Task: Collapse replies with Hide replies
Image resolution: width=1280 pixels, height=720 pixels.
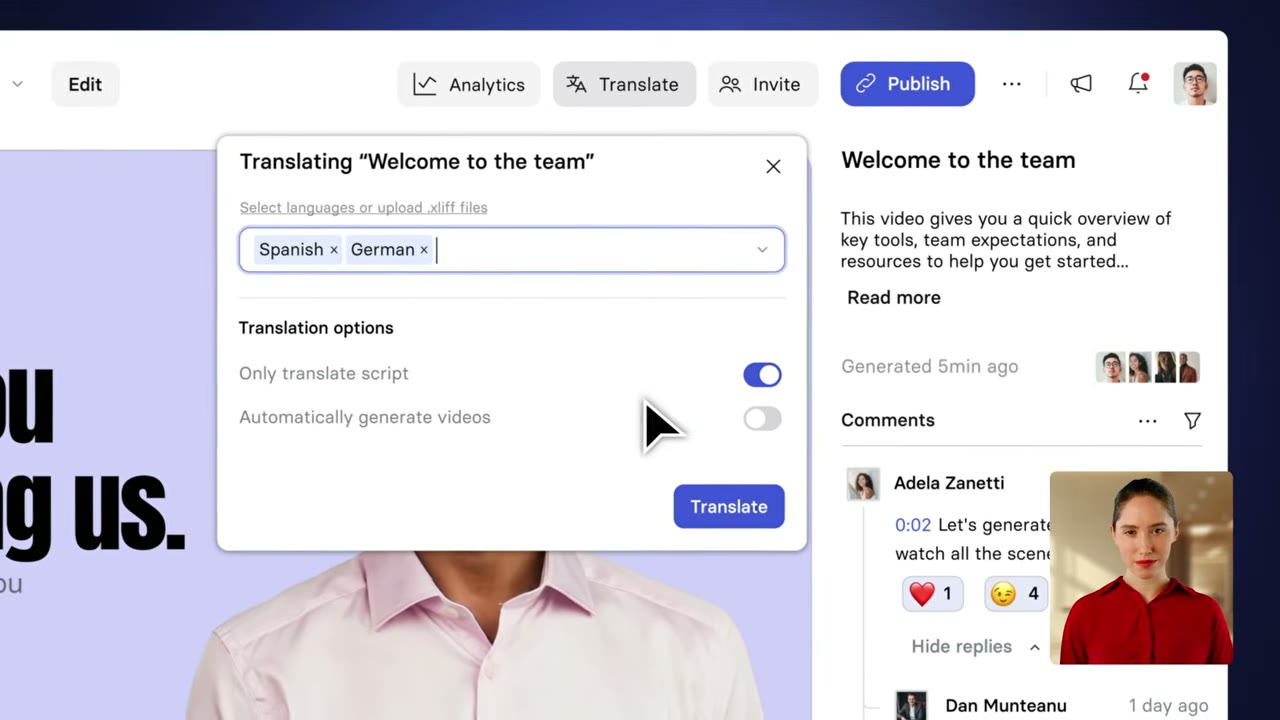Action: (976, 647)
